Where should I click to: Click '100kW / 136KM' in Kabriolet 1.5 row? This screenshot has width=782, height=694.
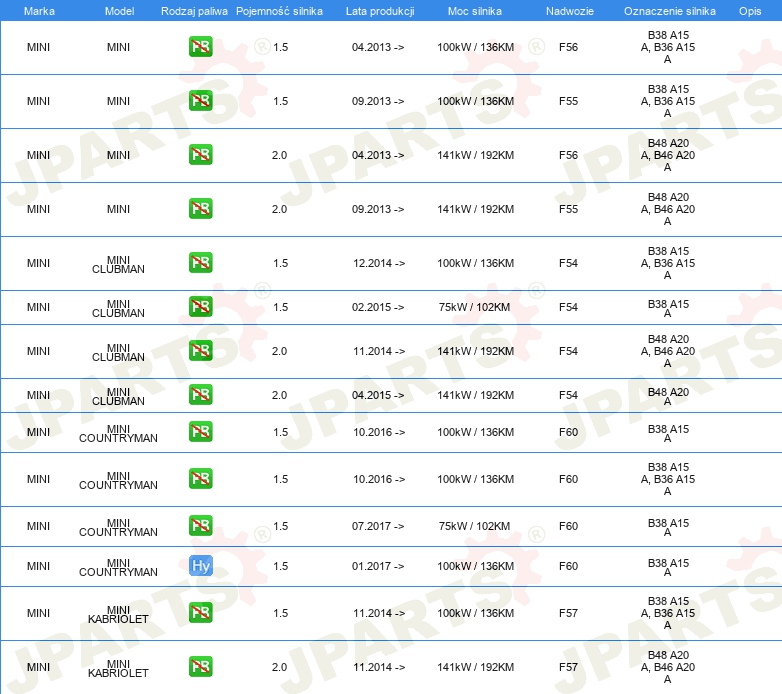pyautogui.click(x=475, y=613)
